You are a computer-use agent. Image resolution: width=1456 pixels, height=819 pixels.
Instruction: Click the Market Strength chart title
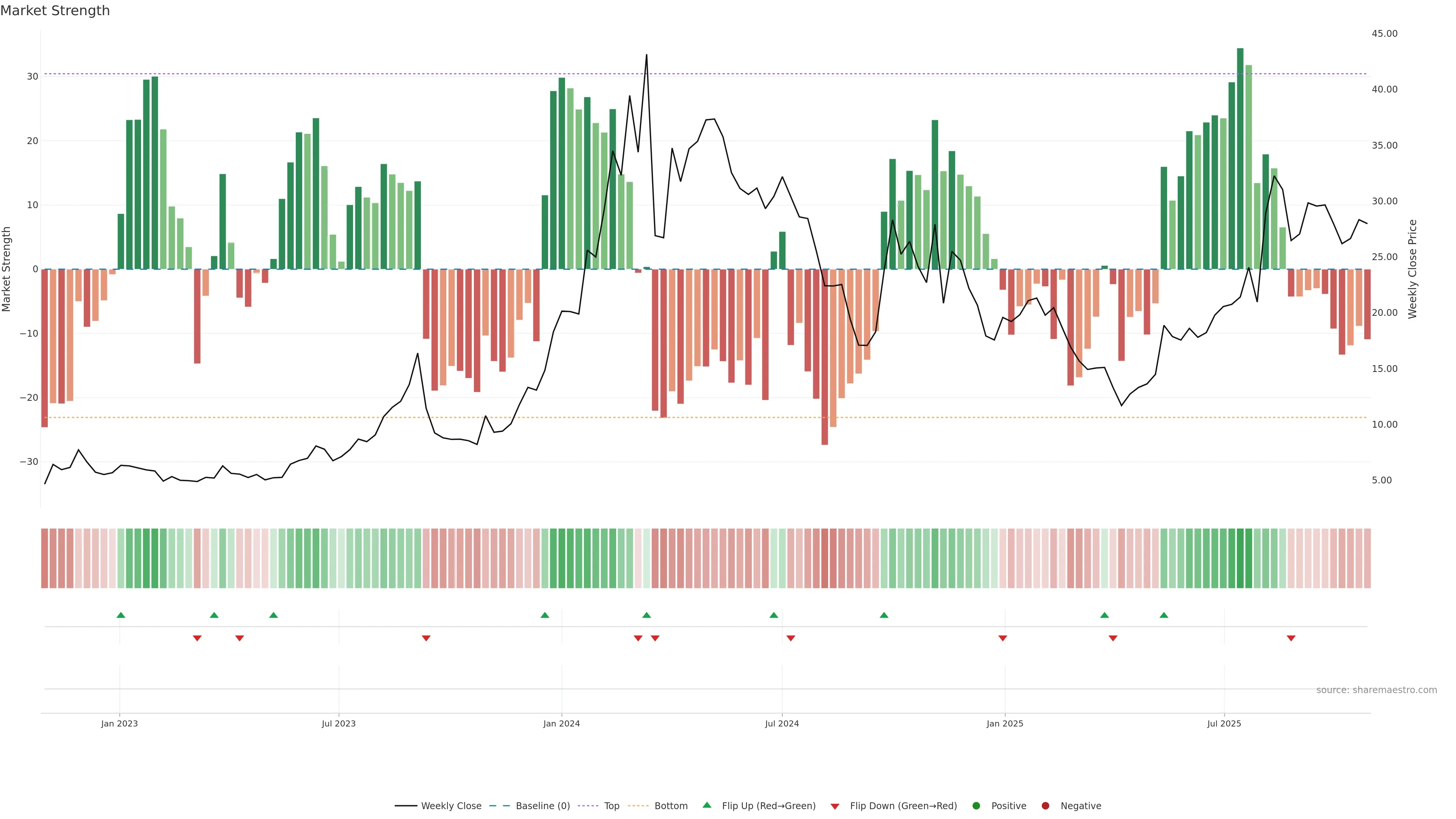(x=55, y=11)
